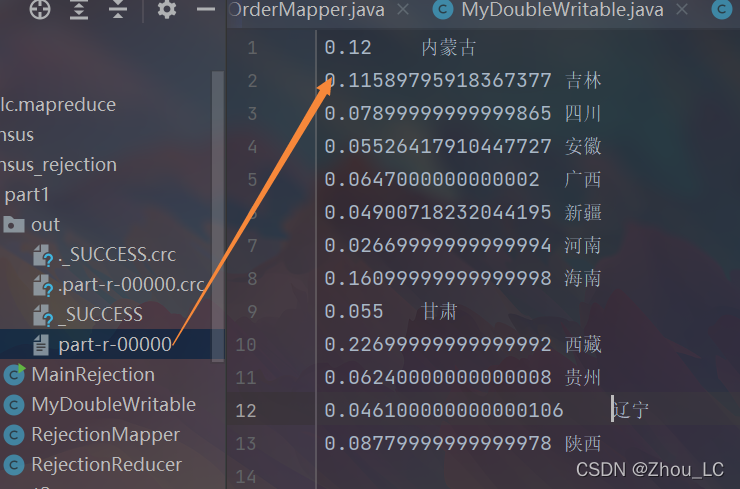
Task: Click the value 0.16099999999999998
Action: pyautogui.click(x=438, y=278)
